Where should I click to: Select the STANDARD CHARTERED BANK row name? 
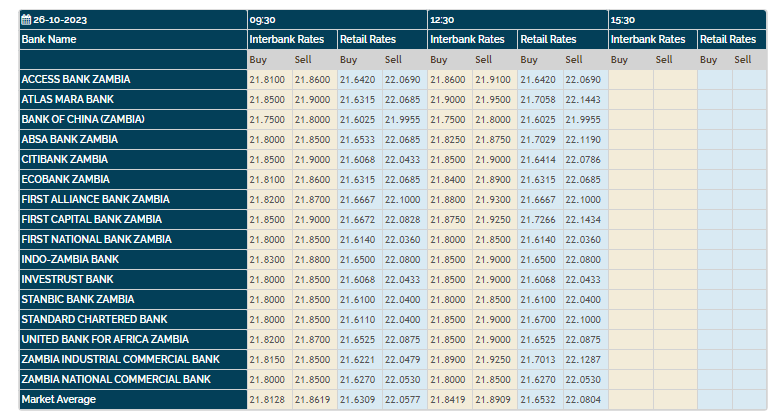click(x=94, y=319)
